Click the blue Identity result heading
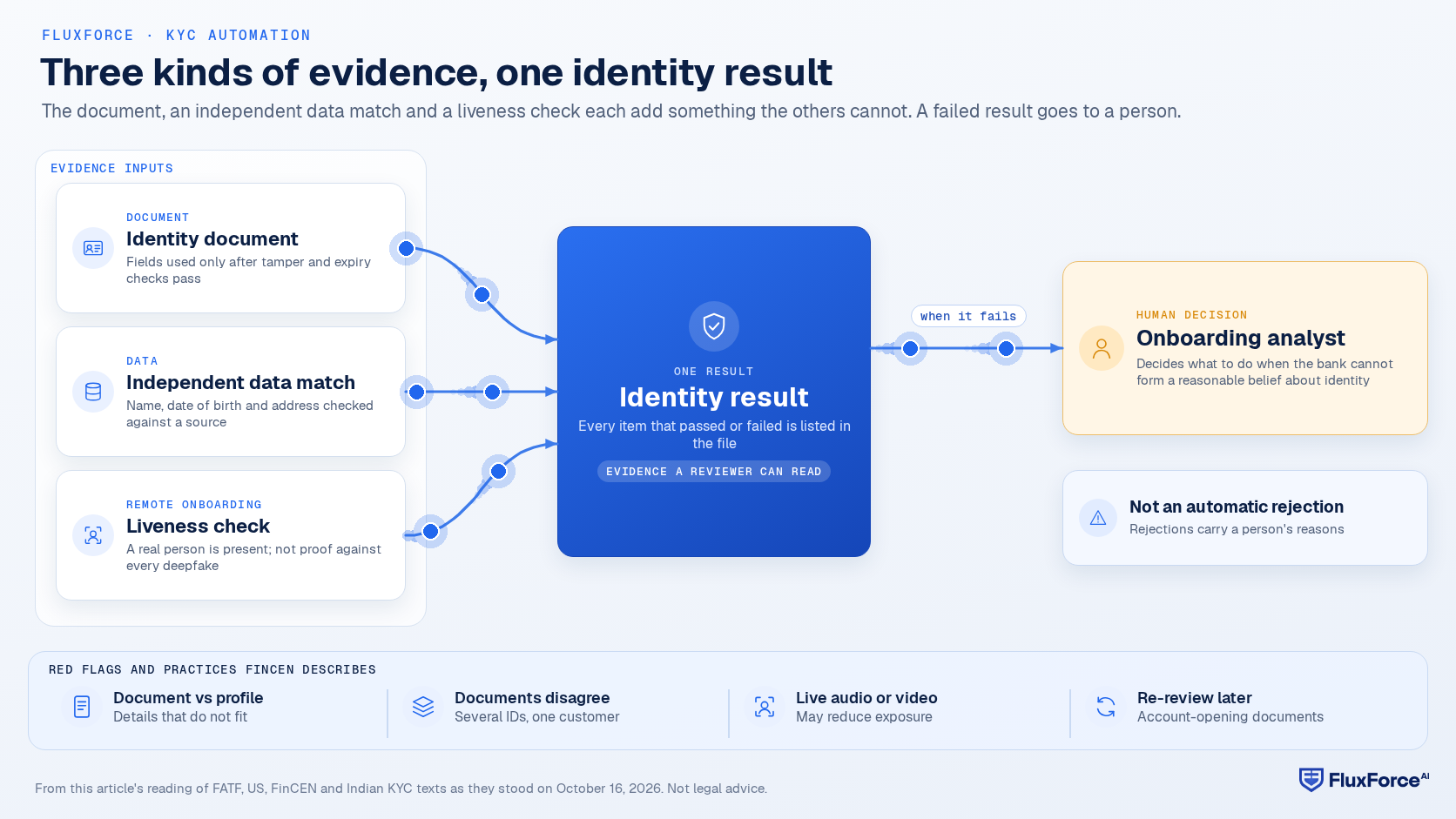Viewport: 1456px width, 819px height. click(714, 397)
